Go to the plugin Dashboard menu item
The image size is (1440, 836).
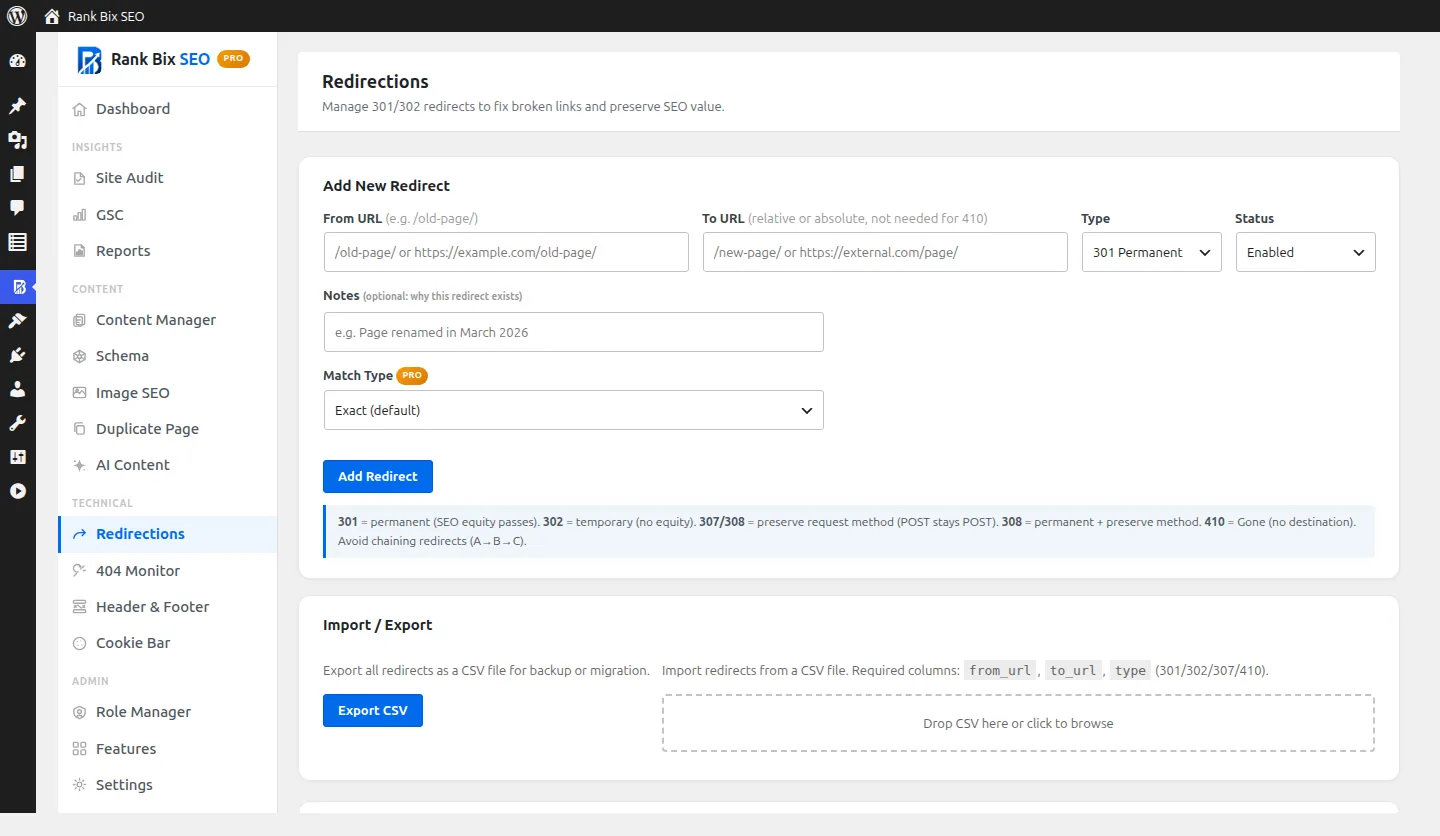point(168,109)
